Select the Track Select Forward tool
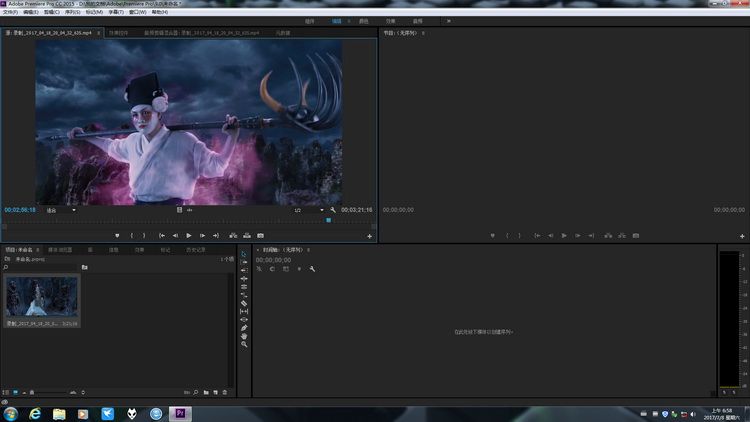Image resolution: width=750 pixels, height=422 pixels. [x=244, y=262]
